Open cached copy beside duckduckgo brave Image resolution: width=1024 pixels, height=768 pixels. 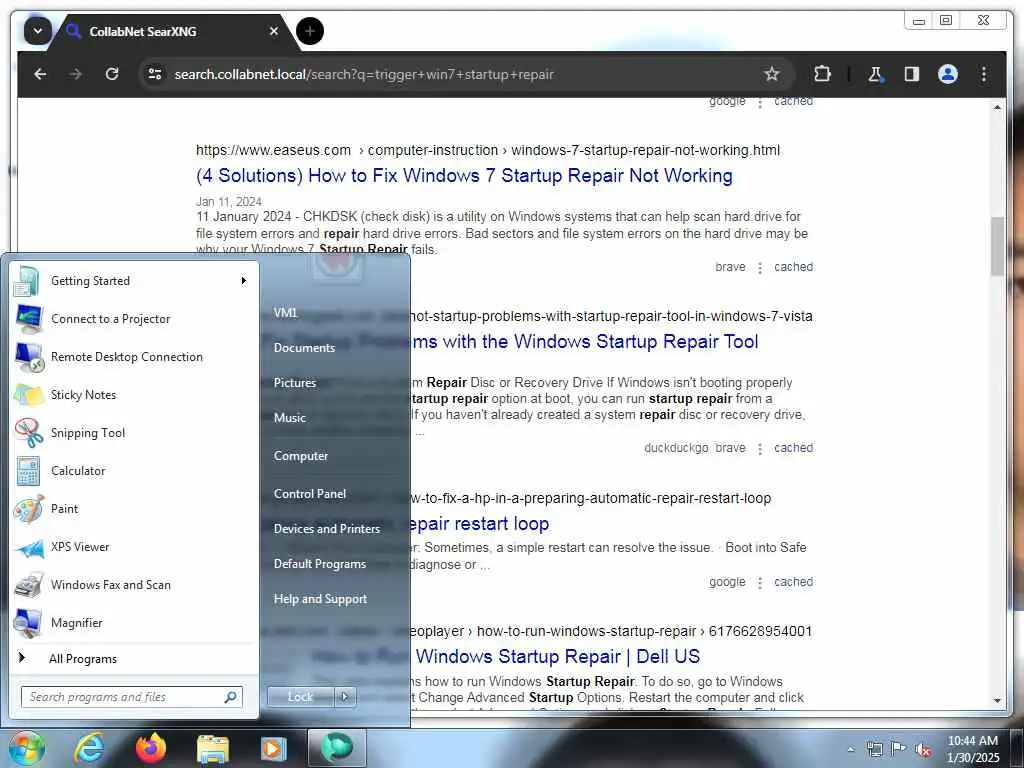click(793, 448)
